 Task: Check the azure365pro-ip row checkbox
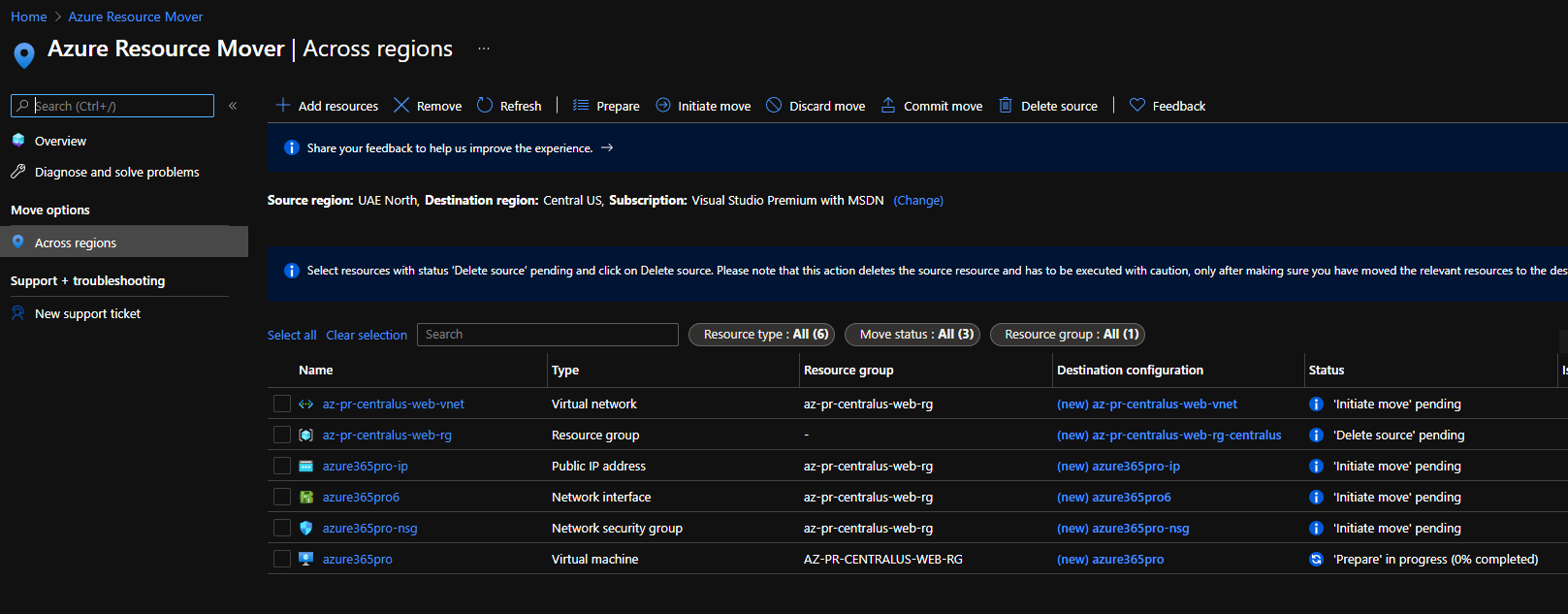tap(282, 466)
